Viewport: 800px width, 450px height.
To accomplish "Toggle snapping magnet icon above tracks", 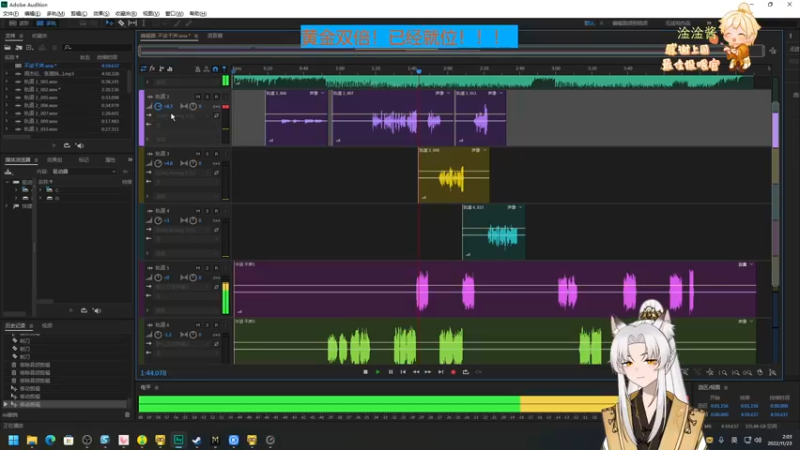I will 215,69.
